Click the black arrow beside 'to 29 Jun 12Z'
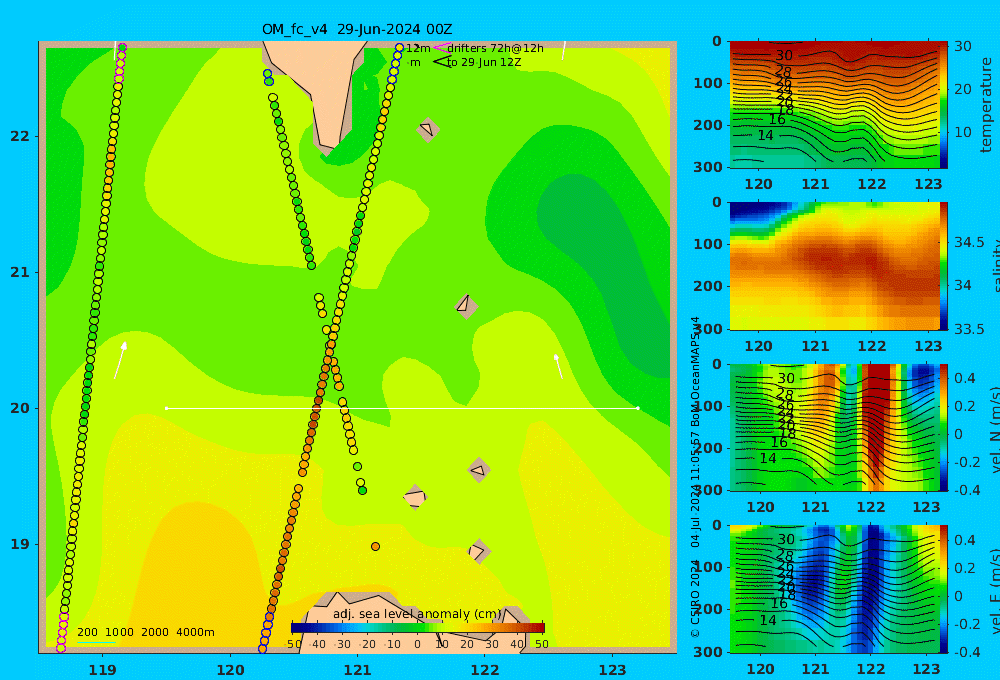 [442, 62]
